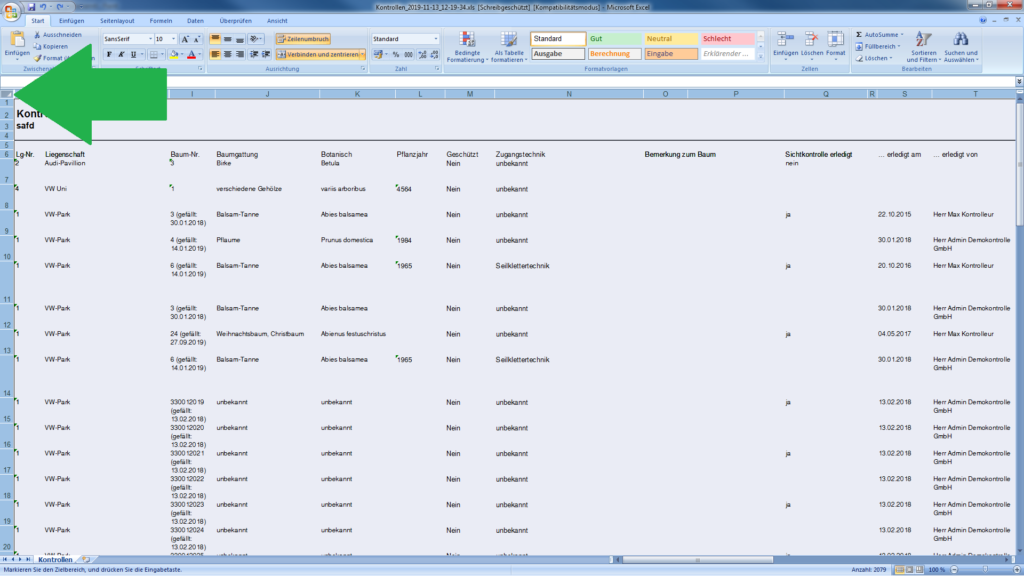Apply the Gut cell style

[614, 39]
